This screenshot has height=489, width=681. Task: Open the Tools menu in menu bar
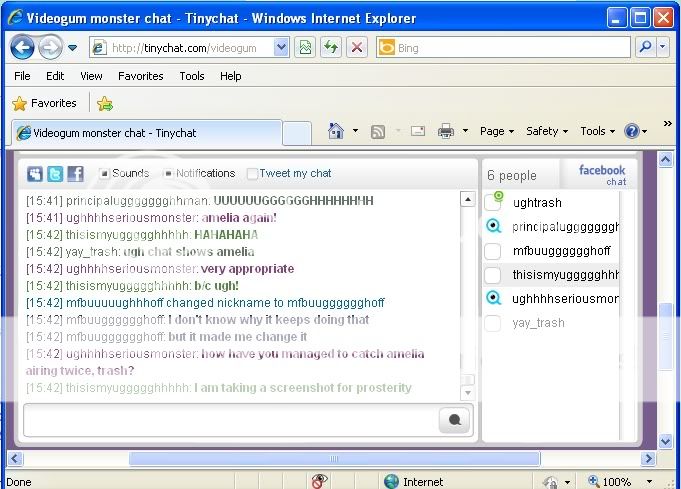pyautogui.click(x=192, y=76)
